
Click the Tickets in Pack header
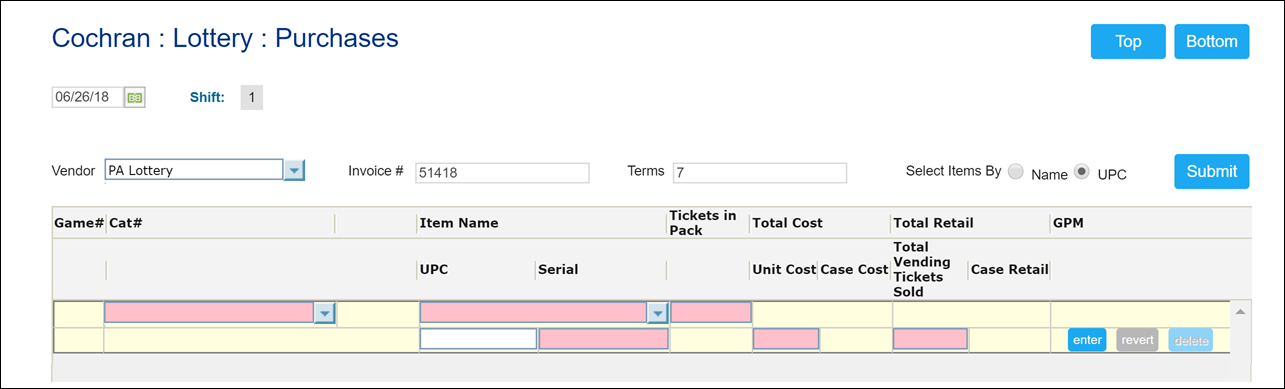[x=703, y=223]
